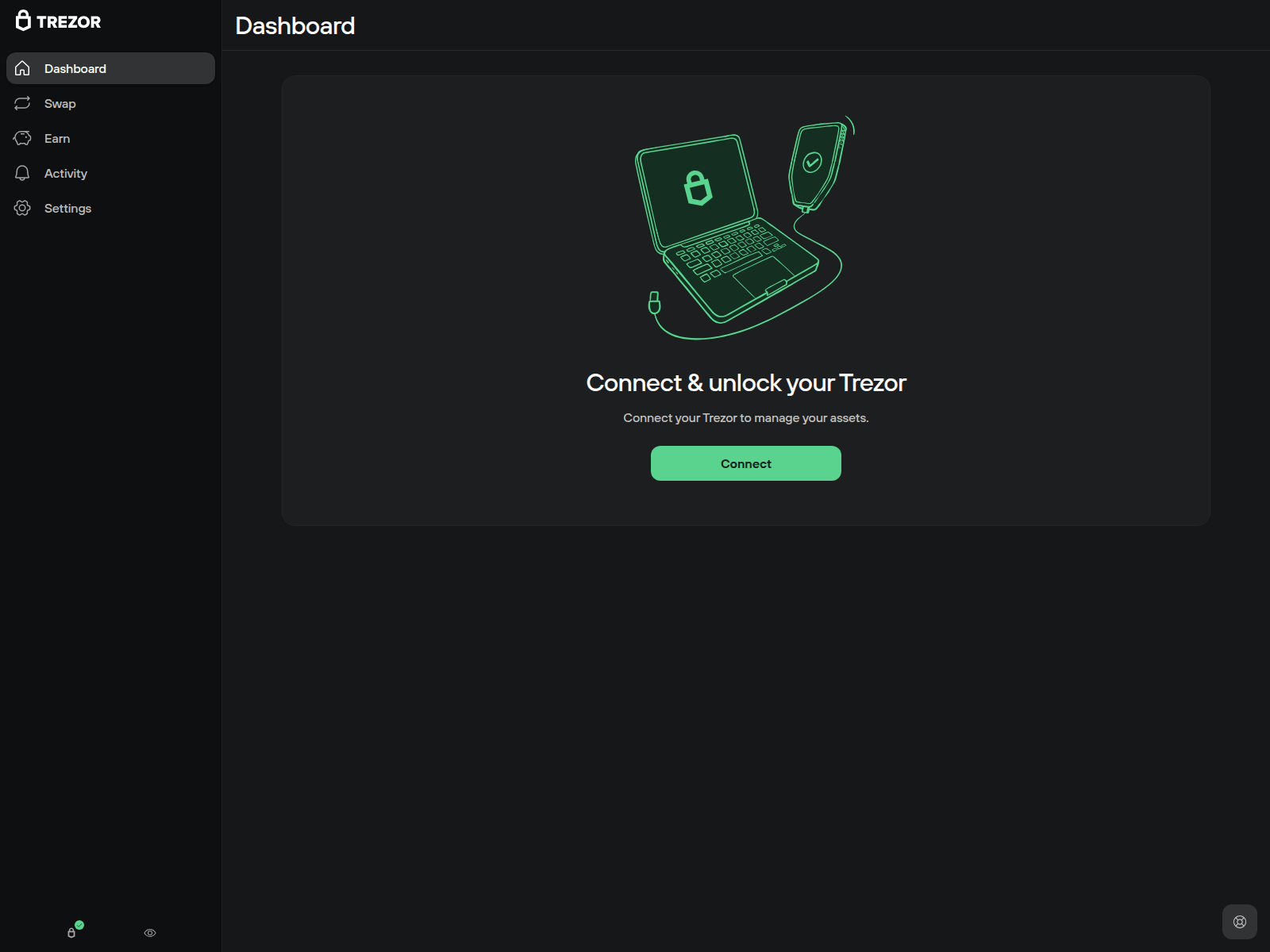Click the laptop and Trezor illustration

tap(745, 228)
